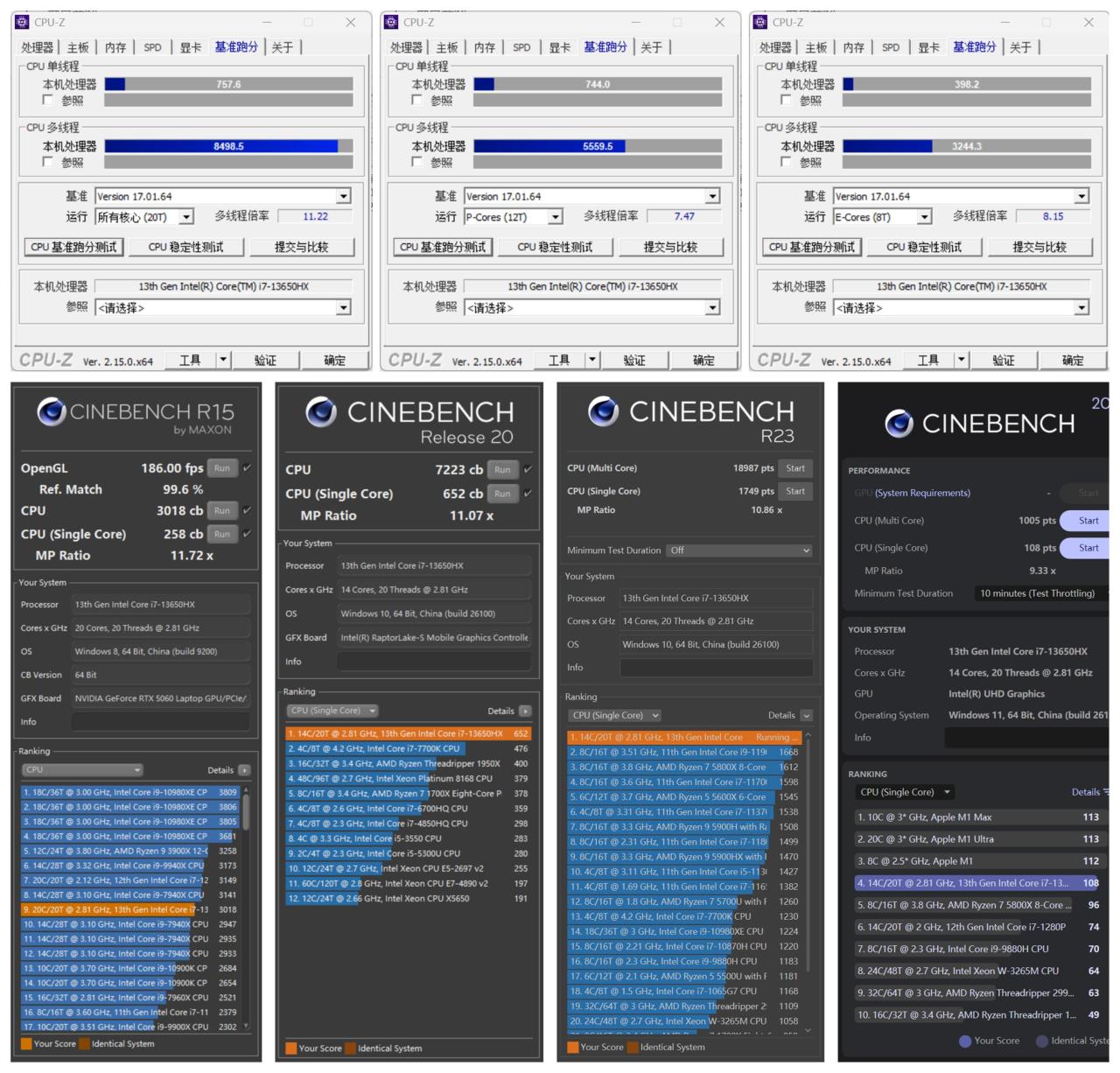Select the Intel Core i7-1280P row in Cinebench 2024
The width and height of the screenshot is (1120, 1073).
pyautogui.click(x=980, y=926)
